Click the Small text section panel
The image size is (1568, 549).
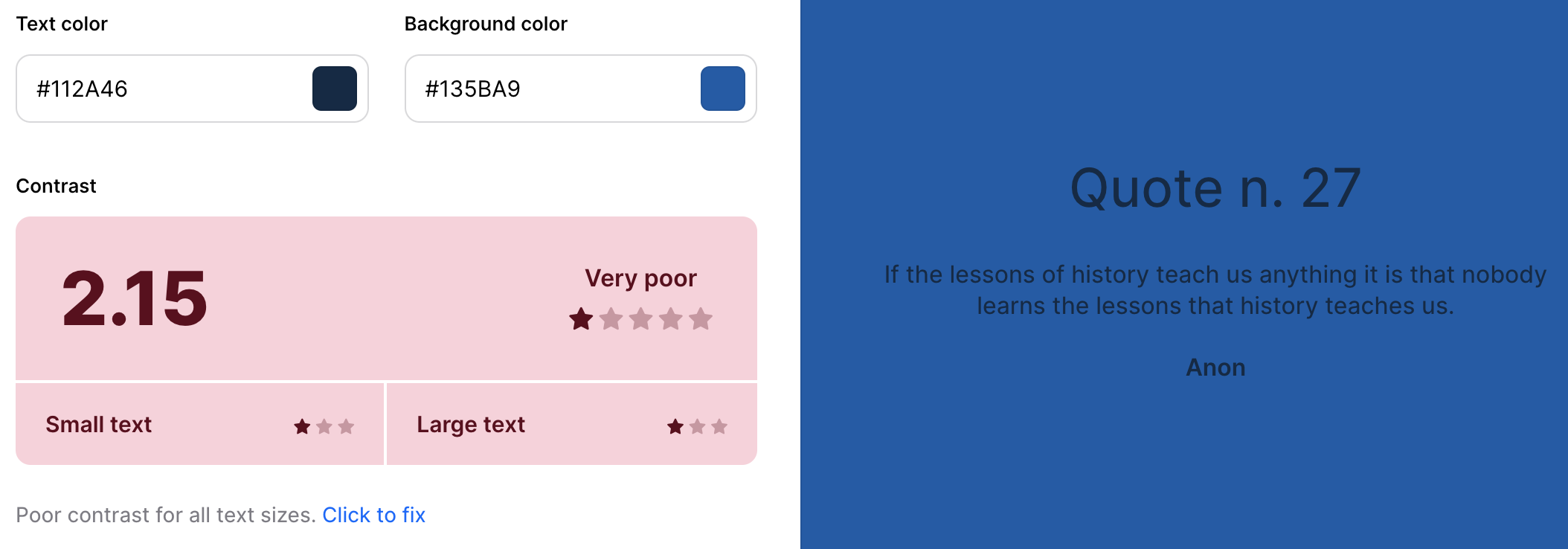pyautogui.click(x=199, y=423)
